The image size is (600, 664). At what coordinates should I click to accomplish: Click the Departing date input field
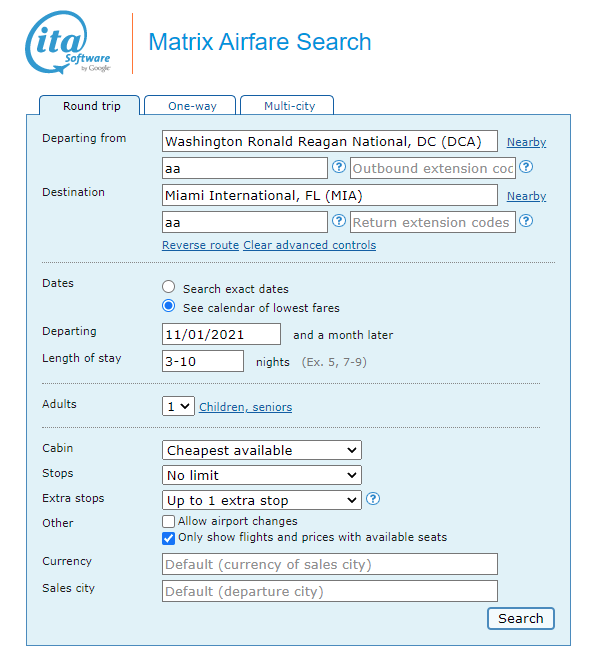[x=221, y=334]
